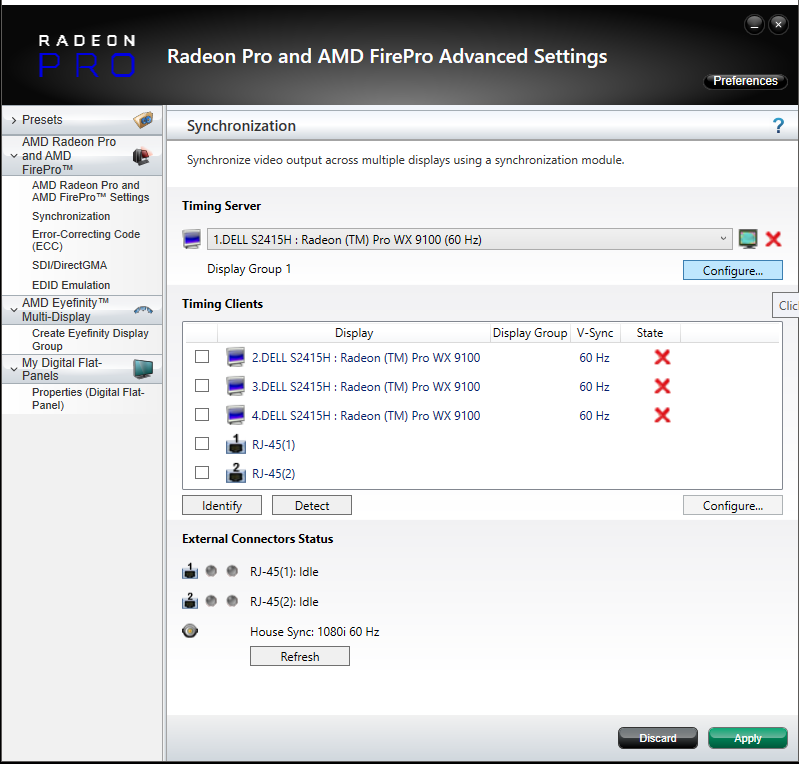The image size is (799, 764).
Task: Click the red X state of 4.DELL S2415H
Action: pyautogui.click(x=662, y=415)
